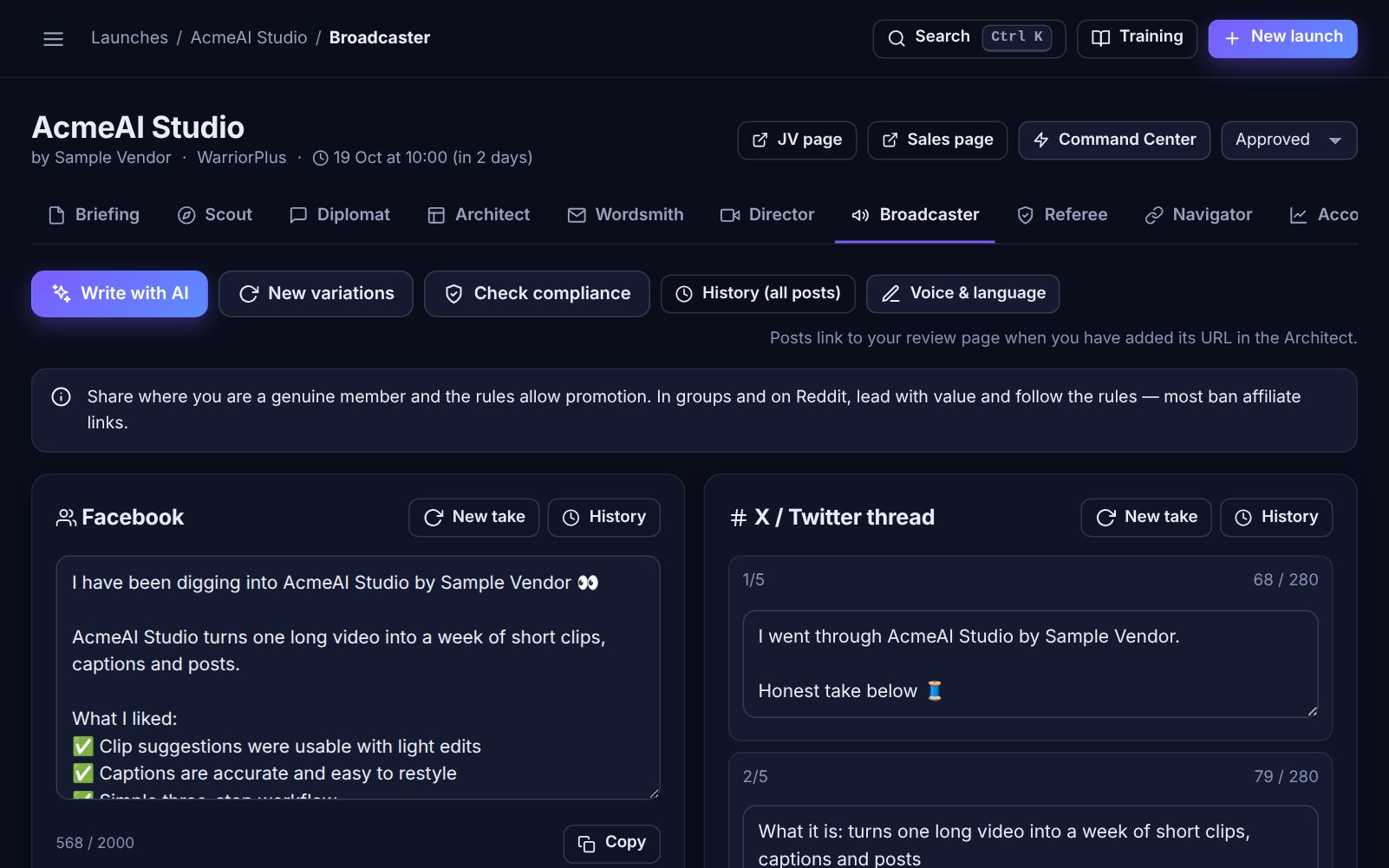Viewport: 1389px width, 868px height.
Task: Copy the Facebook post text
Action: point(611,844)
